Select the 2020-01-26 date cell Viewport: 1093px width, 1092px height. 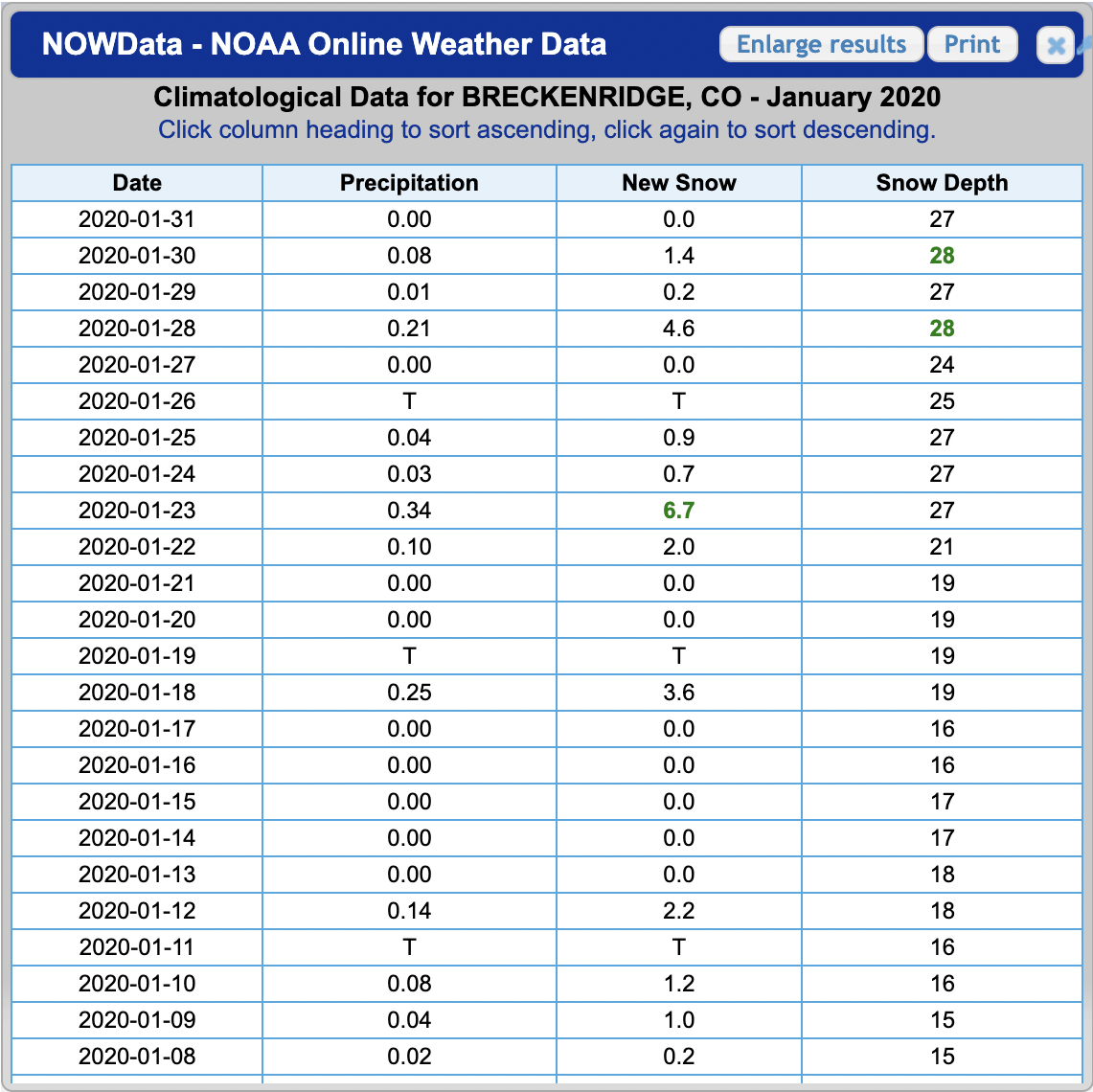point(137,401)
